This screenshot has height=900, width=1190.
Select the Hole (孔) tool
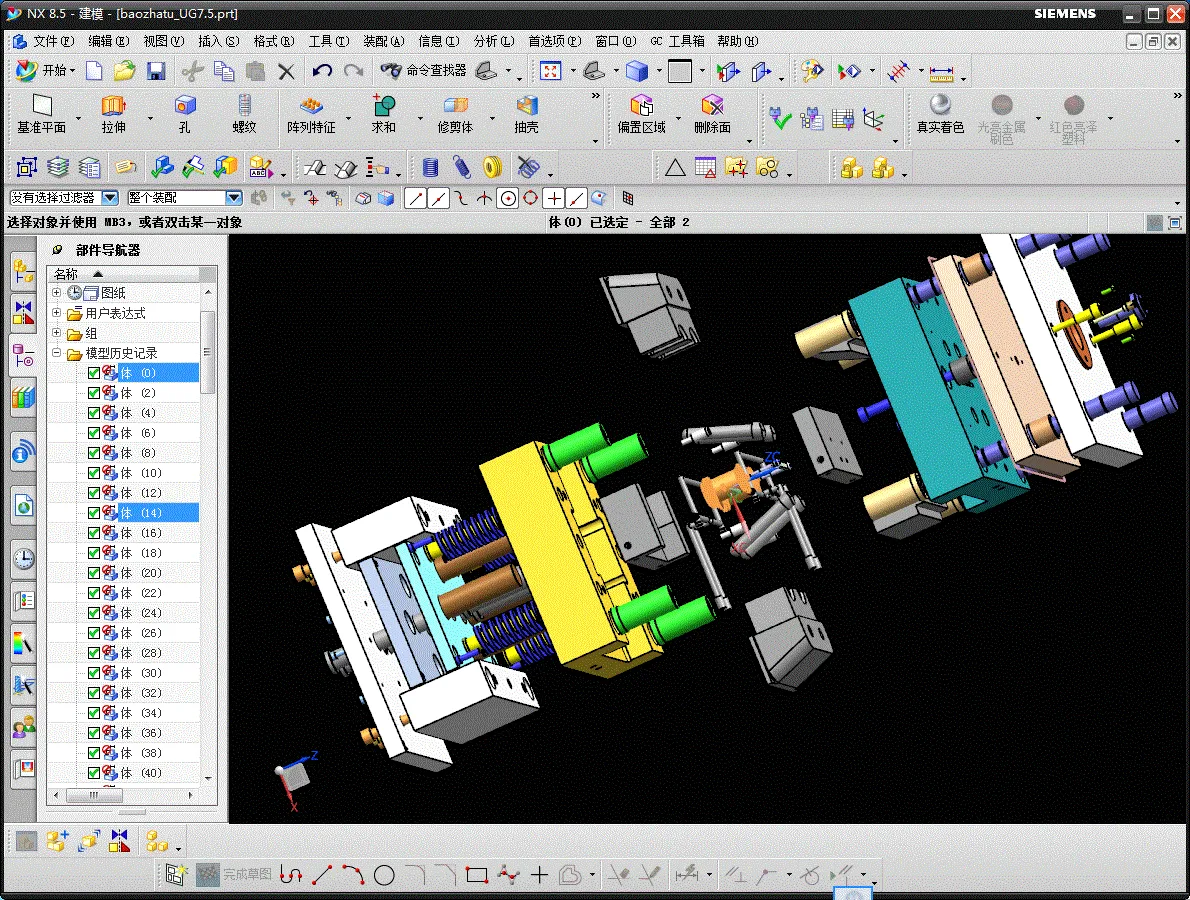pos(184,115)
